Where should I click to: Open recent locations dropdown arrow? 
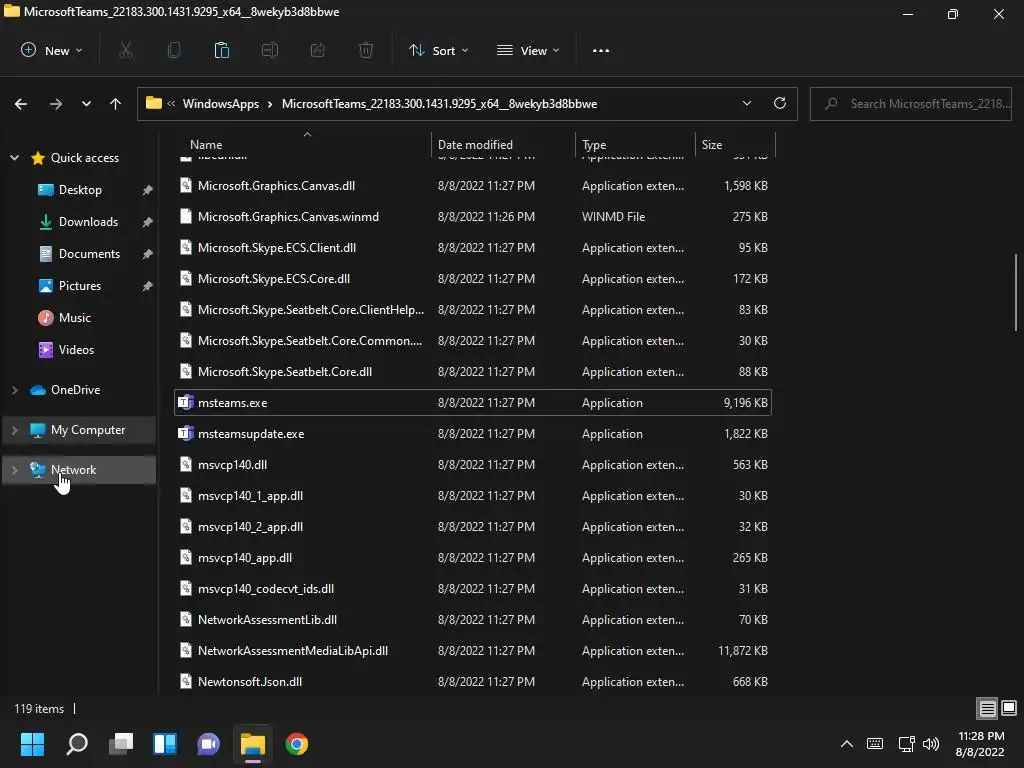click(x=86, y=104)
